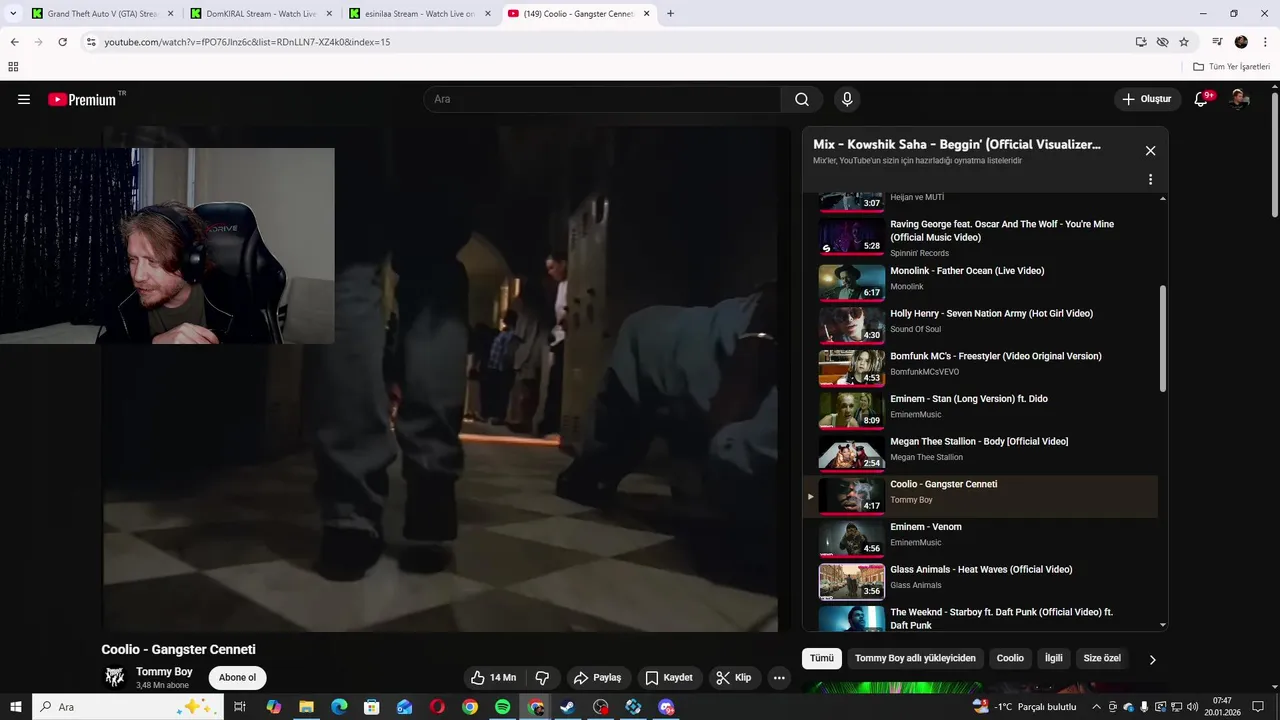Click install app icon in address bar
Image resolution: width=1280 pixels, height=720 pixels.
1141,42
